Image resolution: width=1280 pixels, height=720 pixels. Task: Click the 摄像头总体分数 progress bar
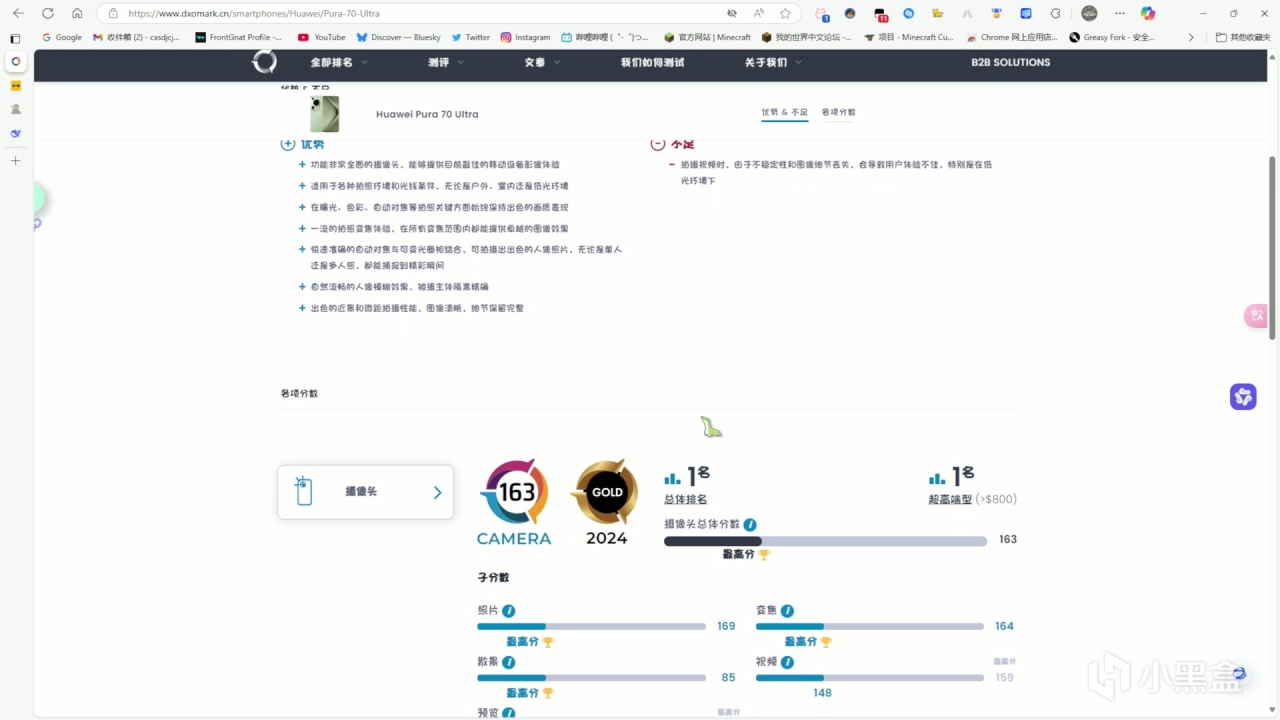[x=825, y=541]
